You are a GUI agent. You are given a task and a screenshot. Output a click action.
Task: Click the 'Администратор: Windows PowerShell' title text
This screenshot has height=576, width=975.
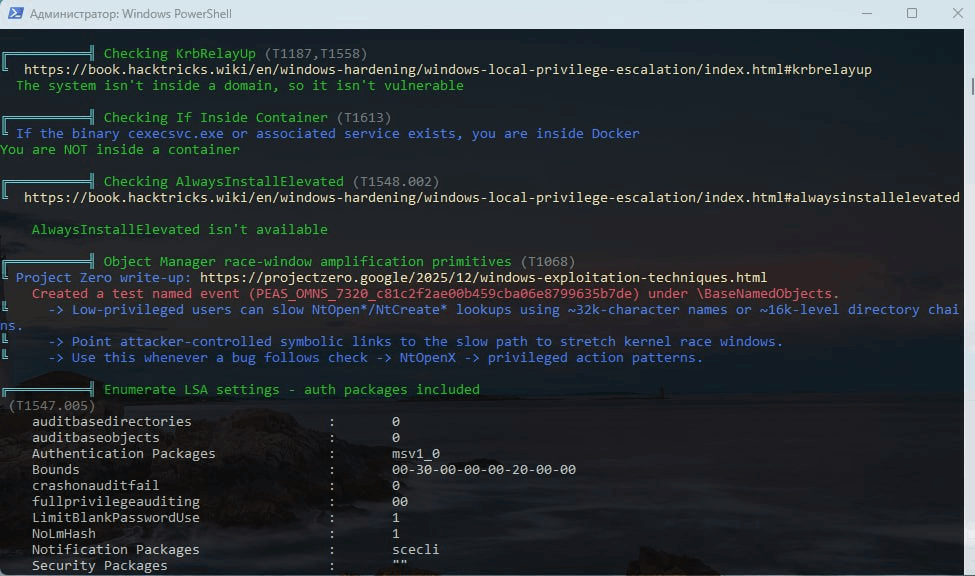coord(131,14)
